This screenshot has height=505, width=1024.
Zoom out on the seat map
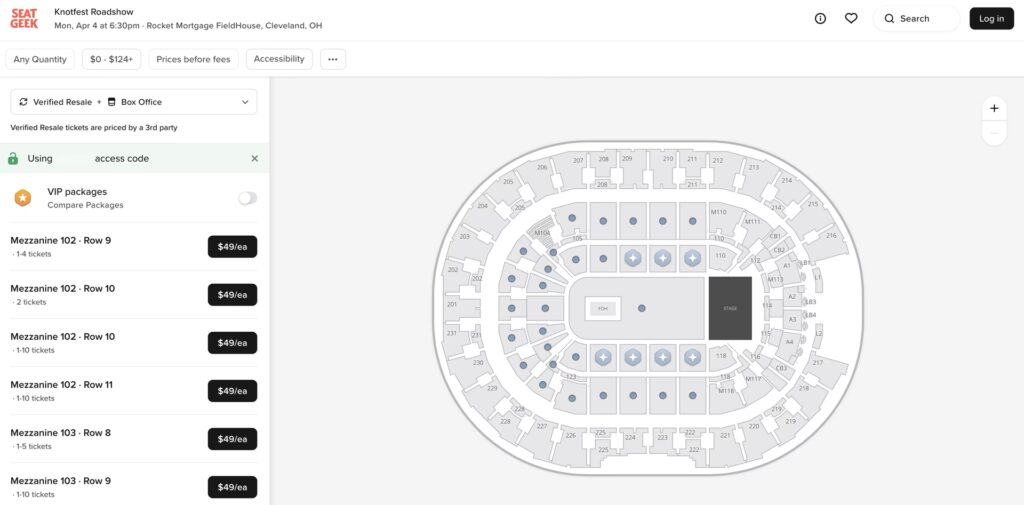(x=994, y=133)
